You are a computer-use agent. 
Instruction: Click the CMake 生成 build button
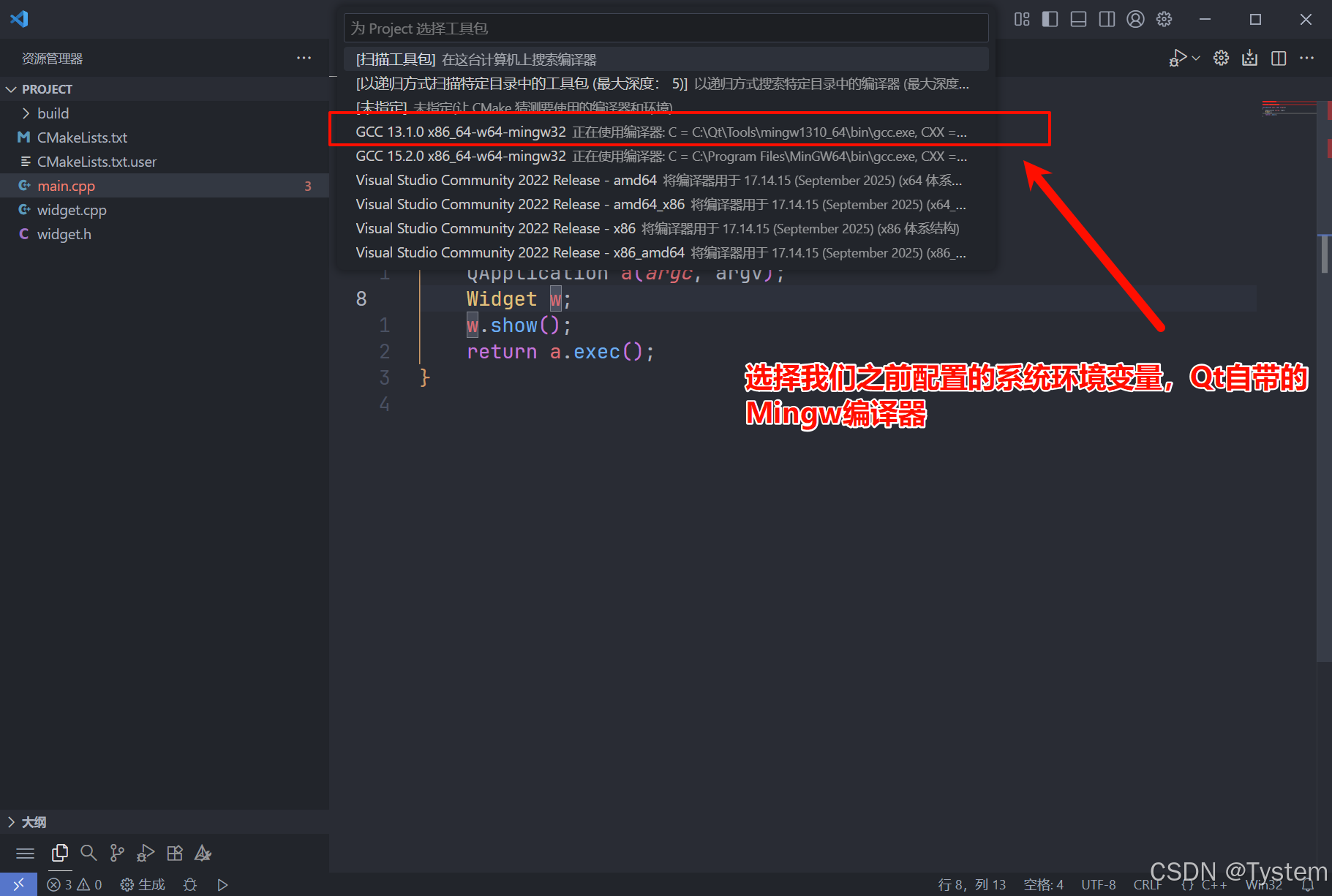click(x=143, y=884)
